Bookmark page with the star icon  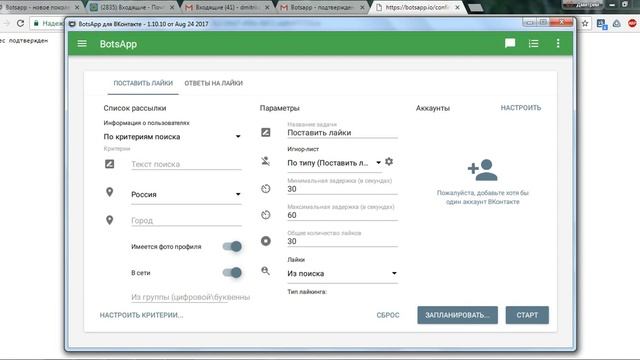[585, 24]
